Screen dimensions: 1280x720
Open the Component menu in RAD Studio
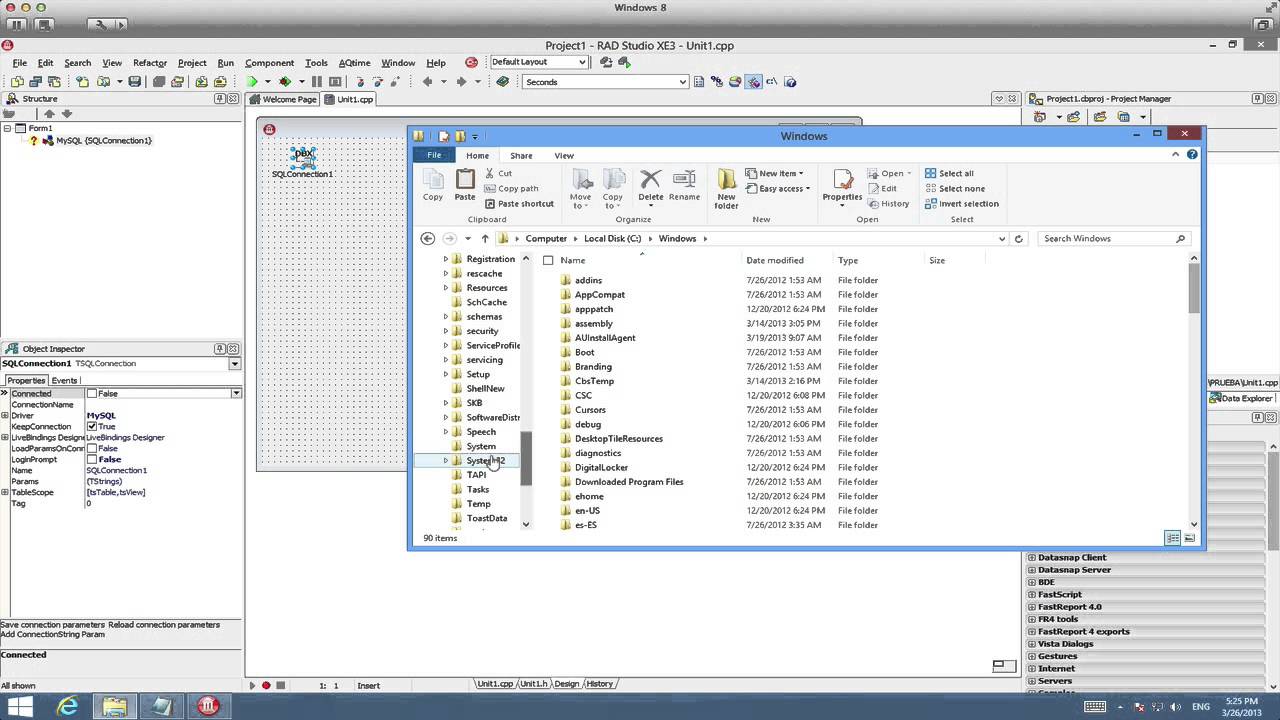pyautogui.click(x=269, y=62)
